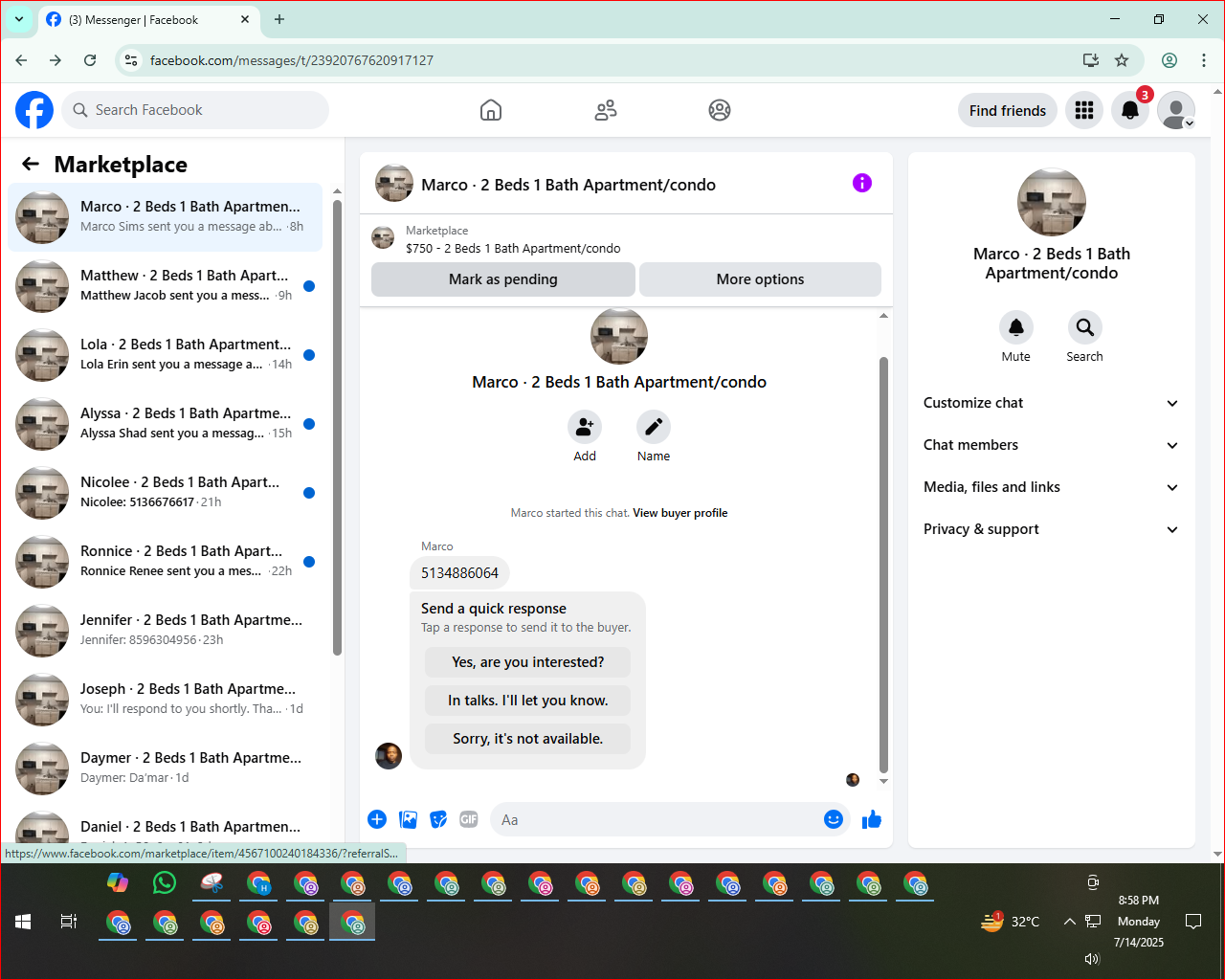The image size is (1225, 980).
Task: Expand the Chat members section
Action: click(1051, 445)
